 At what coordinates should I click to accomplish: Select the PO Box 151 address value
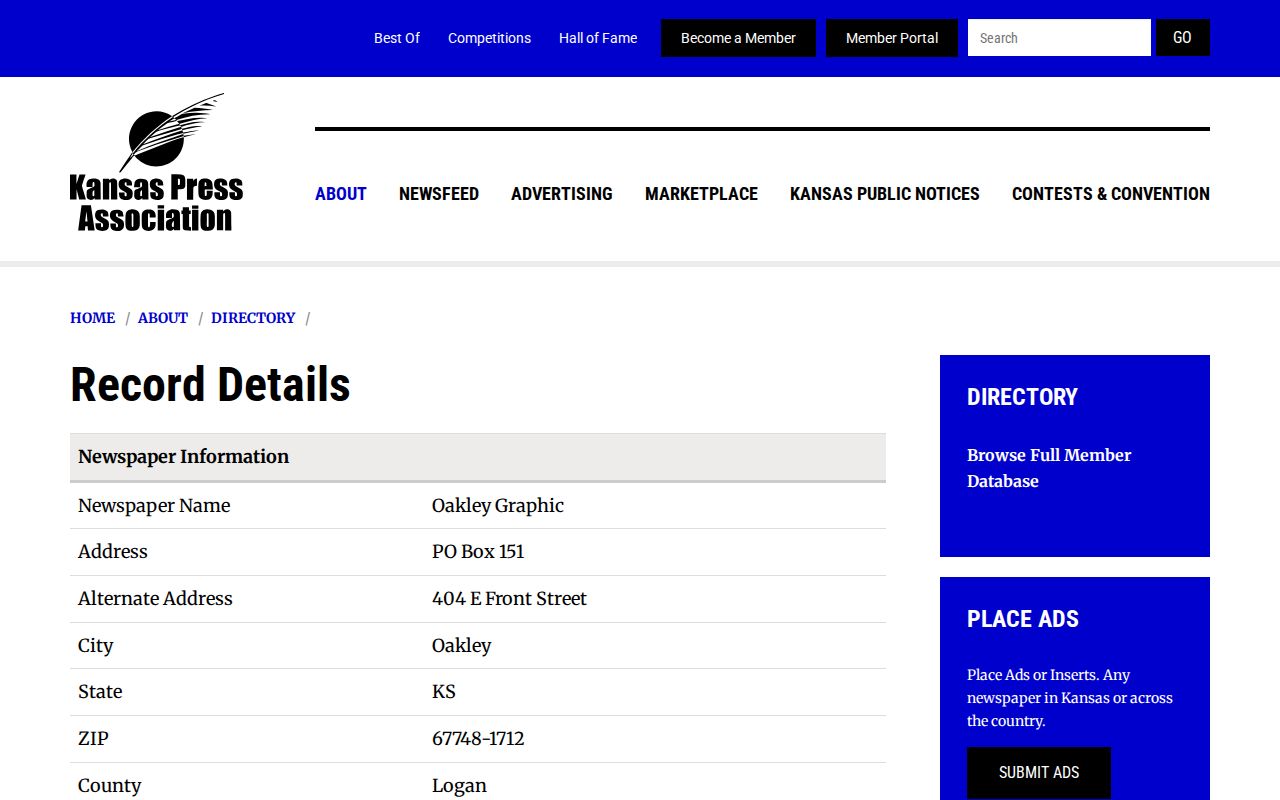pyautogui.click(x=478, y=552)
